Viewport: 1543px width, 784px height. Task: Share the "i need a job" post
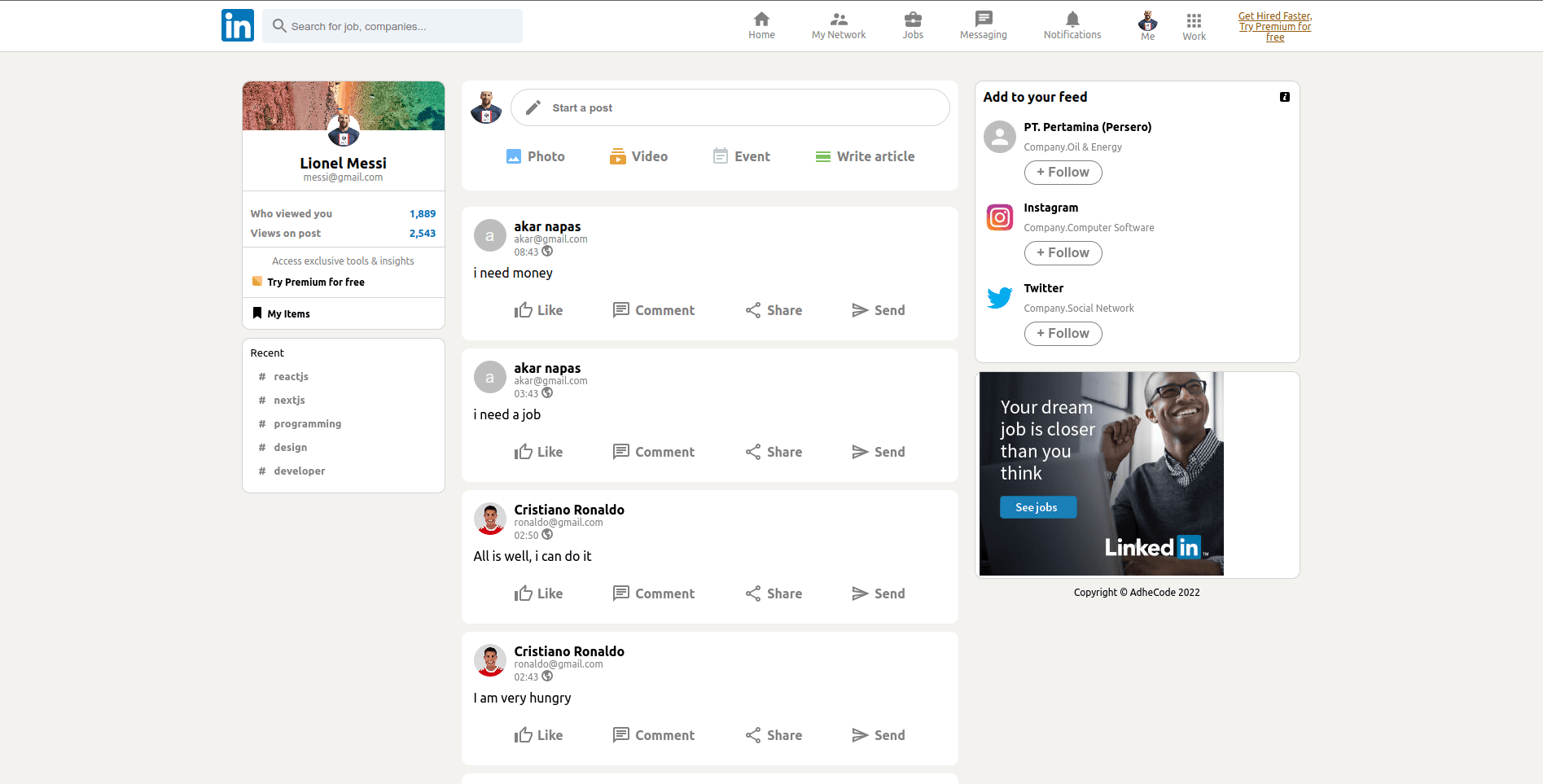(774, 452)
